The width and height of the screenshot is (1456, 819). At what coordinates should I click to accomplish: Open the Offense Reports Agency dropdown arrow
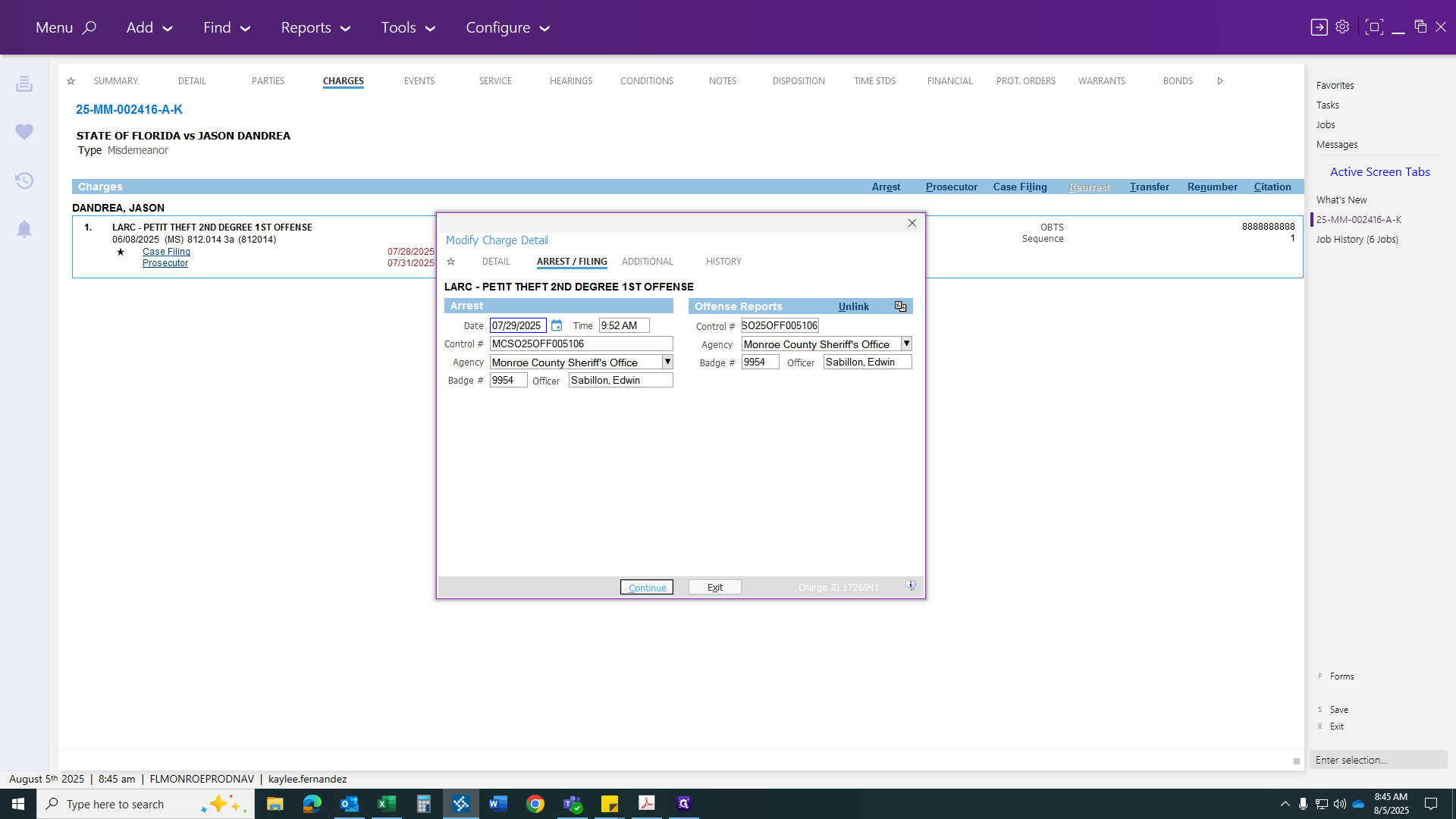point(906,344)
